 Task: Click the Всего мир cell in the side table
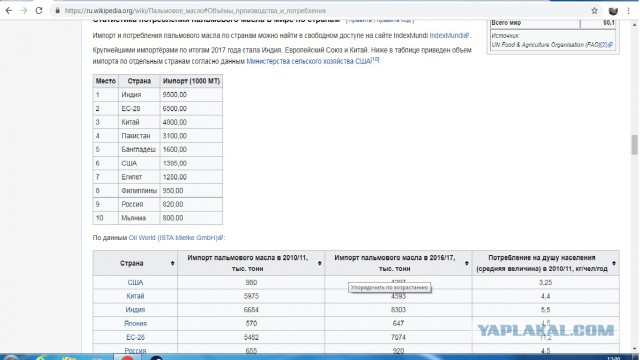535,23
